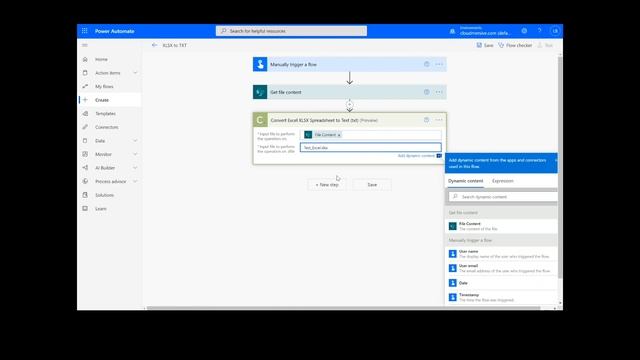640x360 pixels.
Task: Open settings gear in header
Action: [524, 31]
